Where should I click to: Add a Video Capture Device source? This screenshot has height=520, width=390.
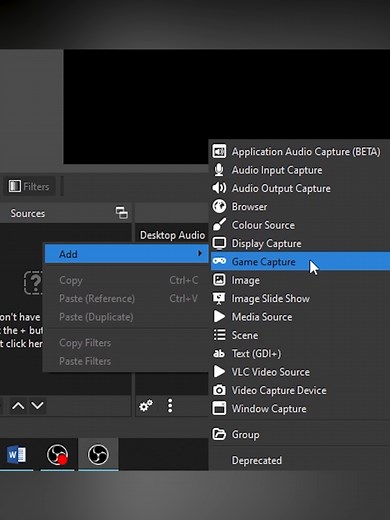point(300,390)
